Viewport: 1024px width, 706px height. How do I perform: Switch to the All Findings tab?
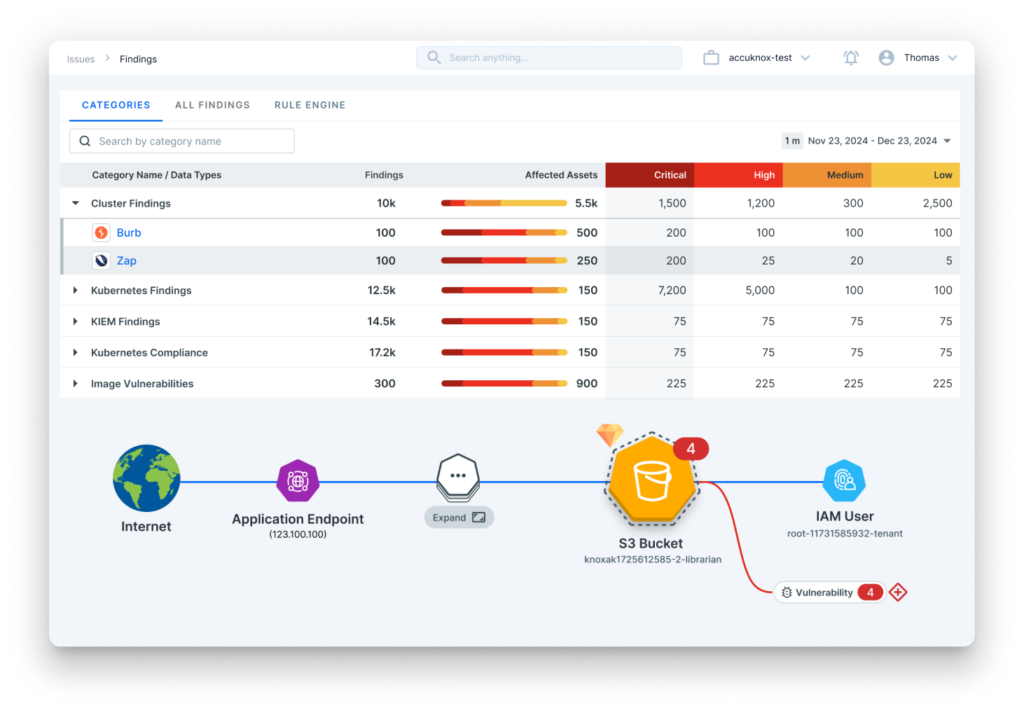pos(212,105)
